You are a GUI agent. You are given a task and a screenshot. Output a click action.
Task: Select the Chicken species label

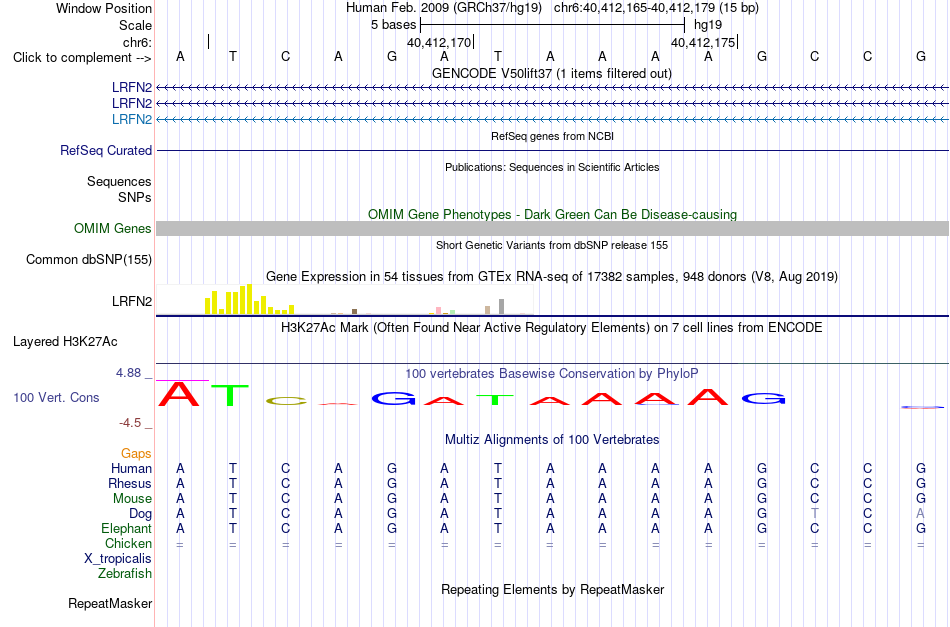(128, 543)
